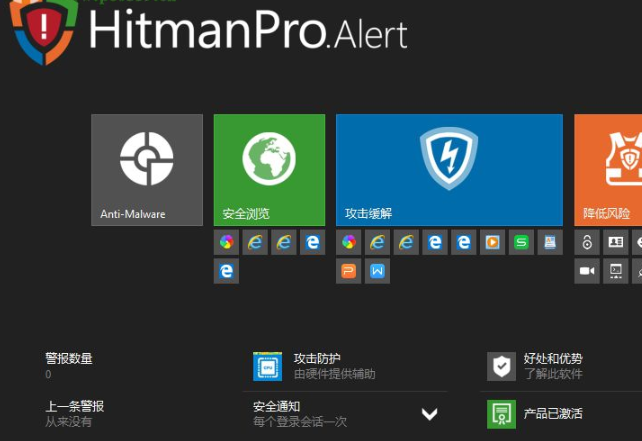Click the green certificate icon for 产品已激活
The height and width of the screenshot is (441, 642).
(502, 414)
